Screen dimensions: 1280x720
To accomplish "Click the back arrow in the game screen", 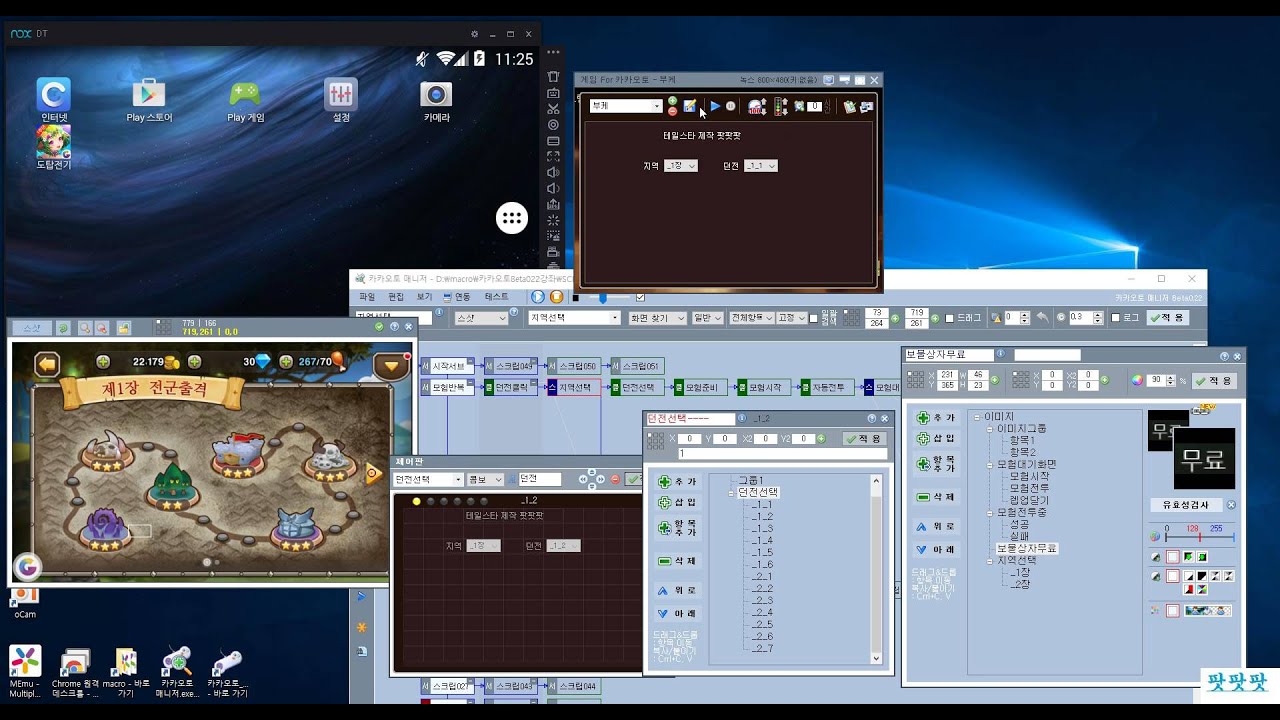I will pyautogui.click(x=47, y=364).
